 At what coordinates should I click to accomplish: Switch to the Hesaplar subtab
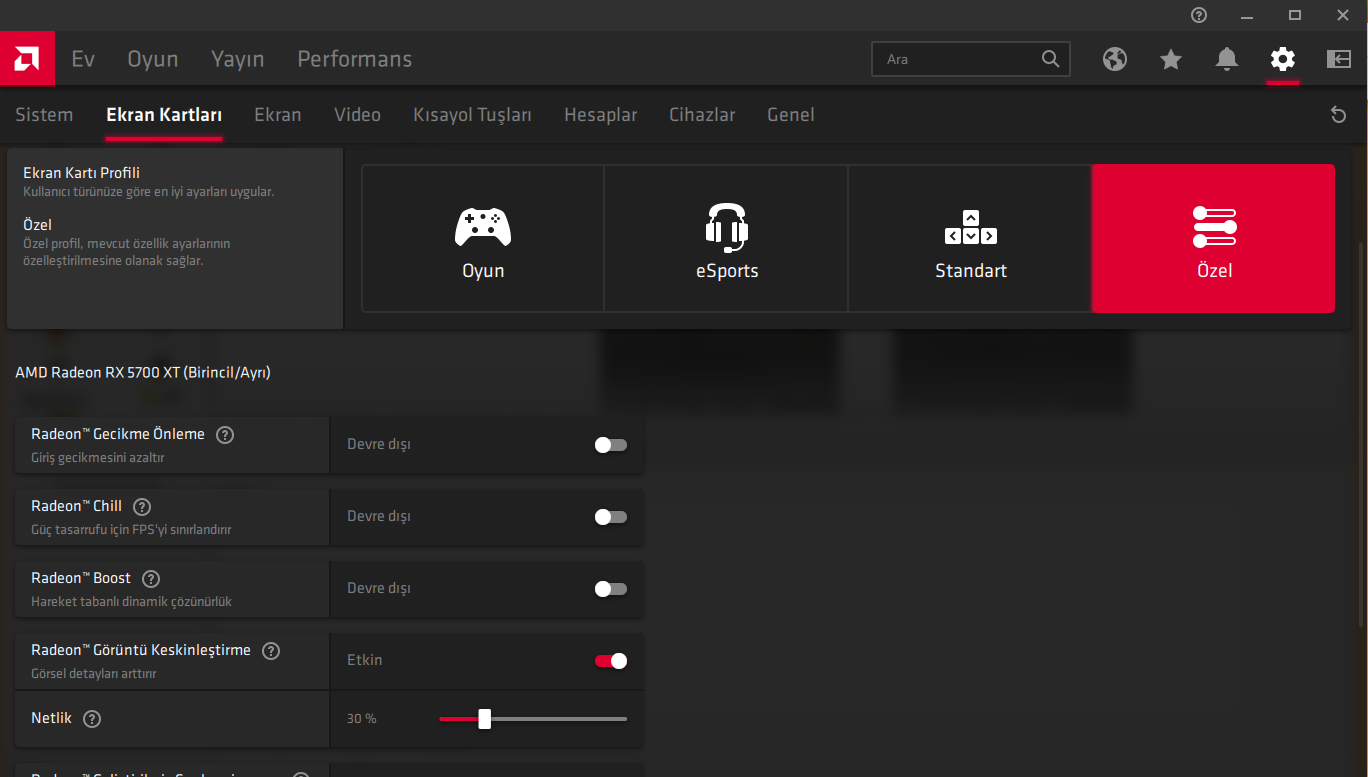click(x=601, y=115)
